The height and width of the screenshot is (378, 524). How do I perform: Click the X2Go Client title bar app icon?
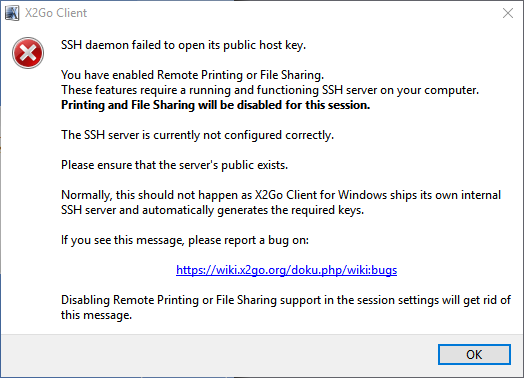click(12, 13)
